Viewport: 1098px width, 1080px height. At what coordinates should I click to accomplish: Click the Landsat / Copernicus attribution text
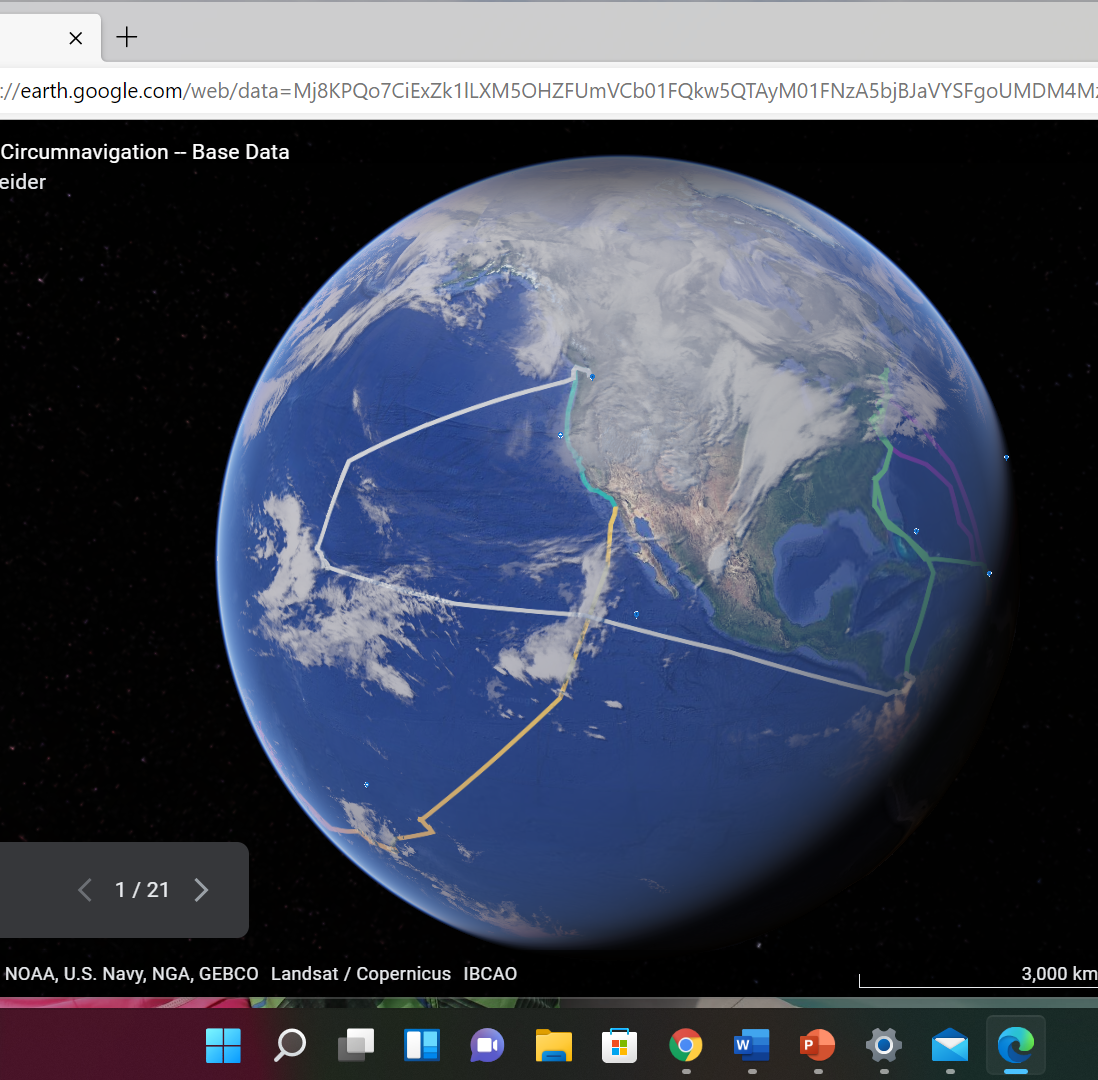[360, 974]
